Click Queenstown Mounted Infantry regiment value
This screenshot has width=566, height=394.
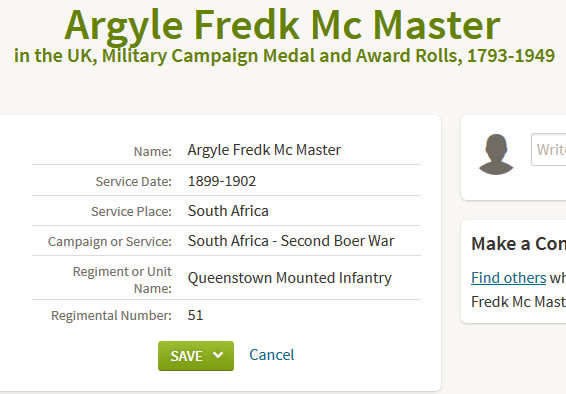289,278
